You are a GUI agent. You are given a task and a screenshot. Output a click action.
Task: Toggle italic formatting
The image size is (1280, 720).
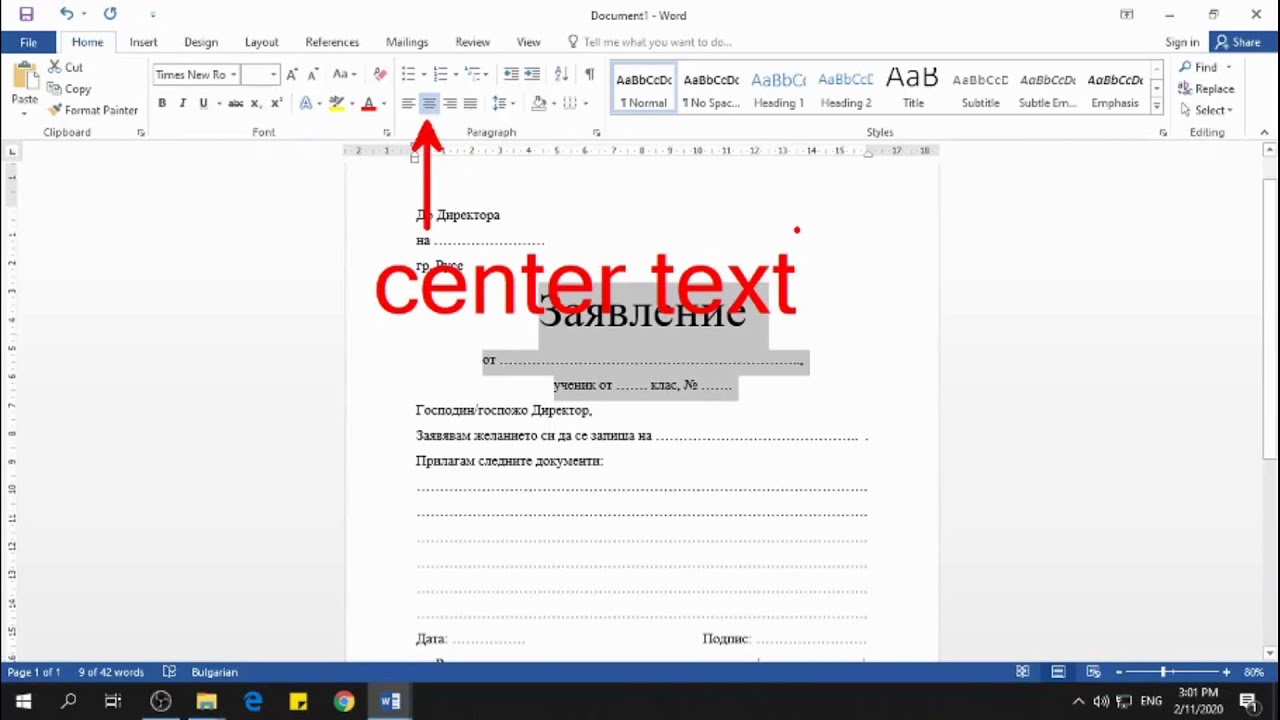tap(182, 103)
